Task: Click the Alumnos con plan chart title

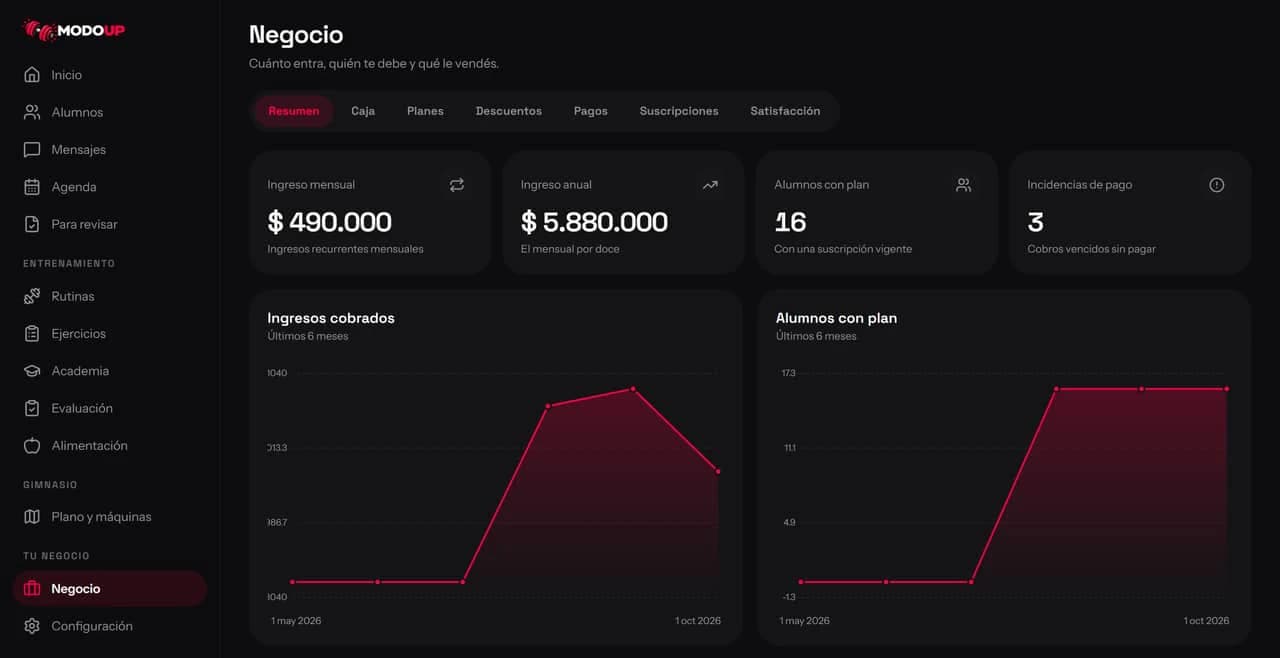Action: click(836, 318)
